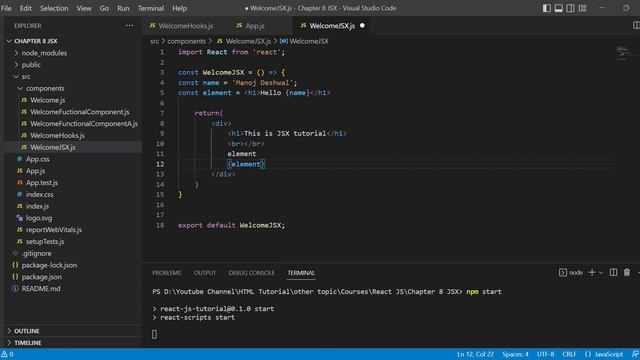Expand public folder
This screenshot has height=360, width=640.
click(31, 65)
